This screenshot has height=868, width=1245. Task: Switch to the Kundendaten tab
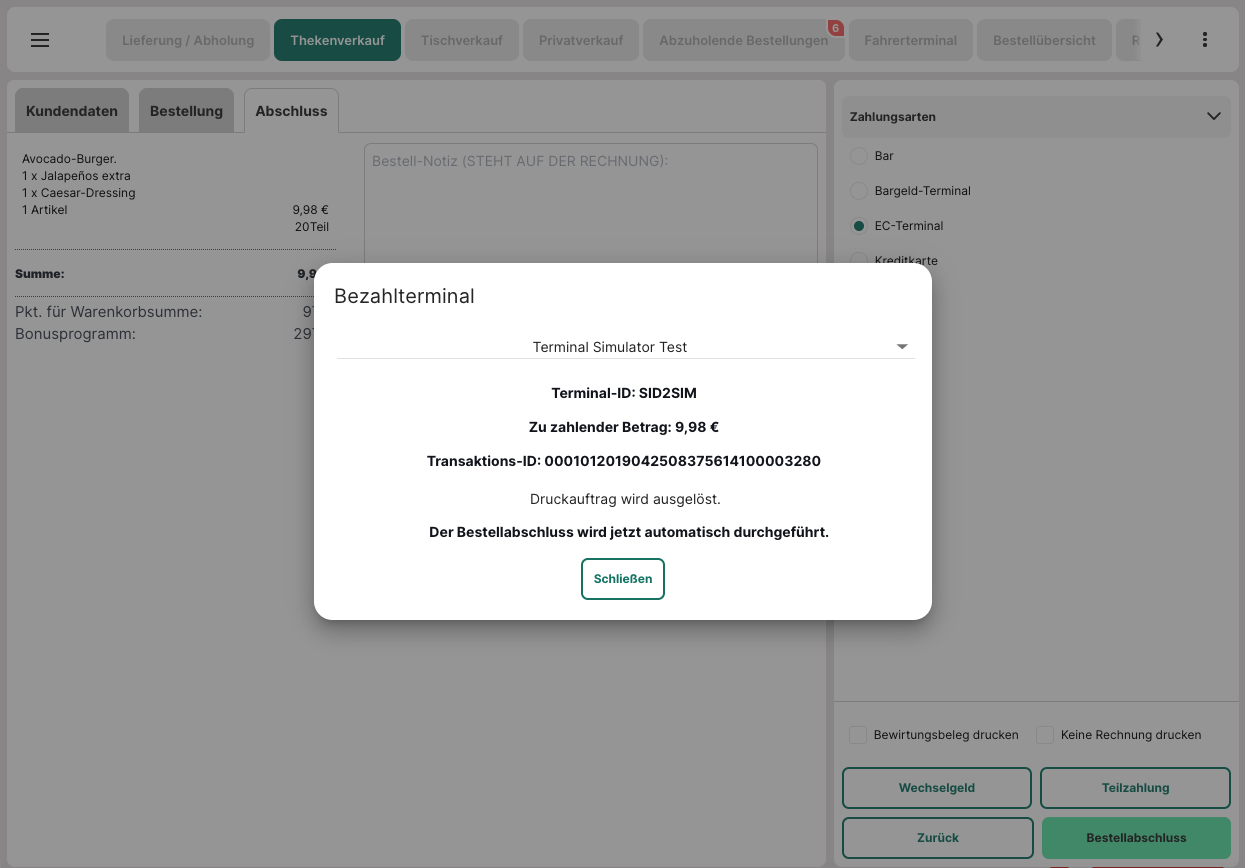[x=72, y=111]
